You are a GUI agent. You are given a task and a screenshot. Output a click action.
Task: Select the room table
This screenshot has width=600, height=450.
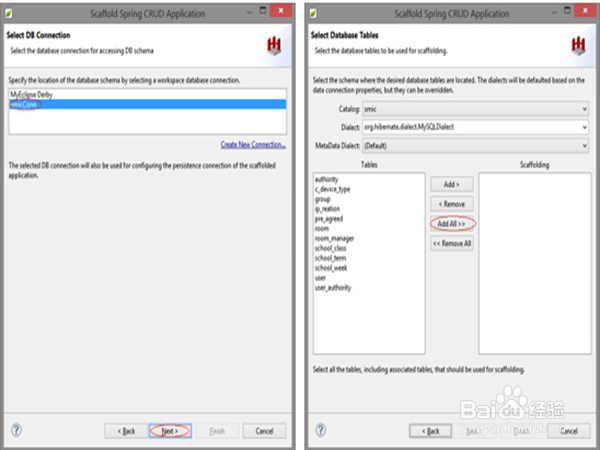[322, 228]
